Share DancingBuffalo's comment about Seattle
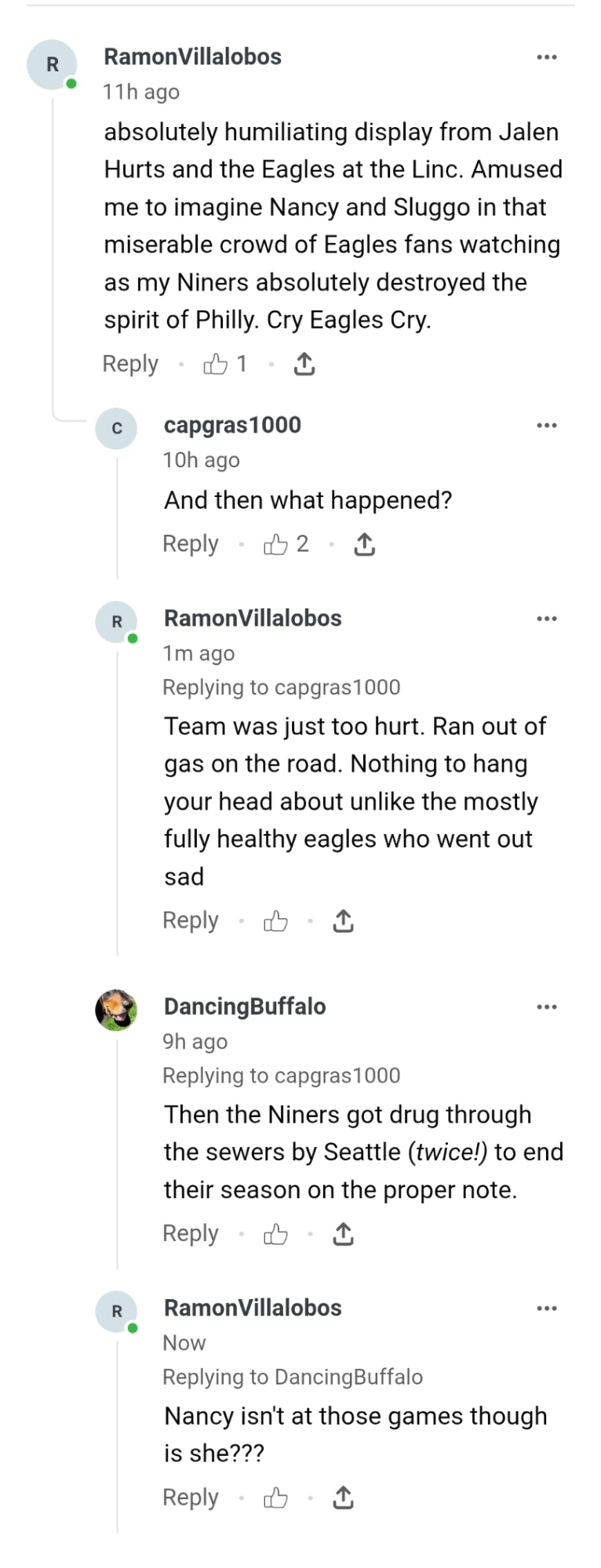Image resolution: width=601 pixels, height=1568 pixels. [343, 1235]
